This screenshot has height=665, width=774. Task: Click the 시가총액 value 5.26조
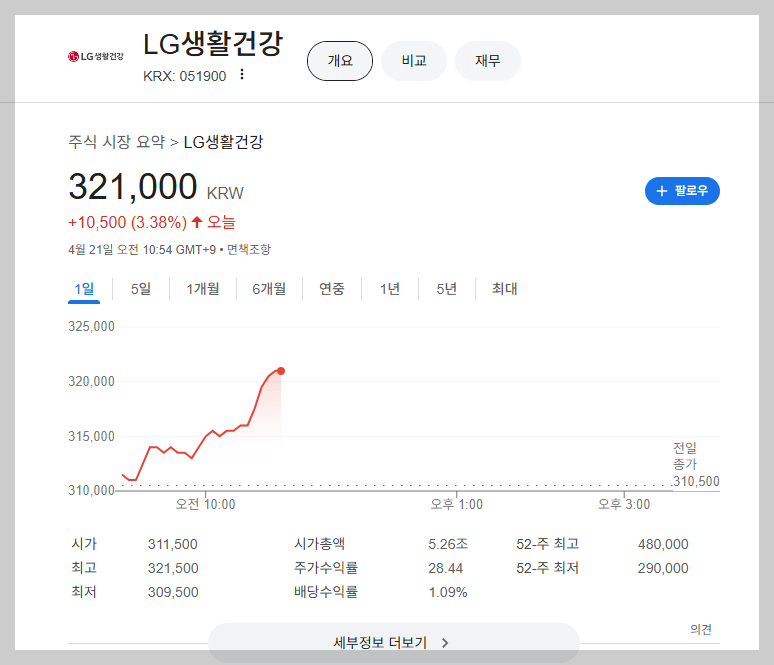(448, 544)
